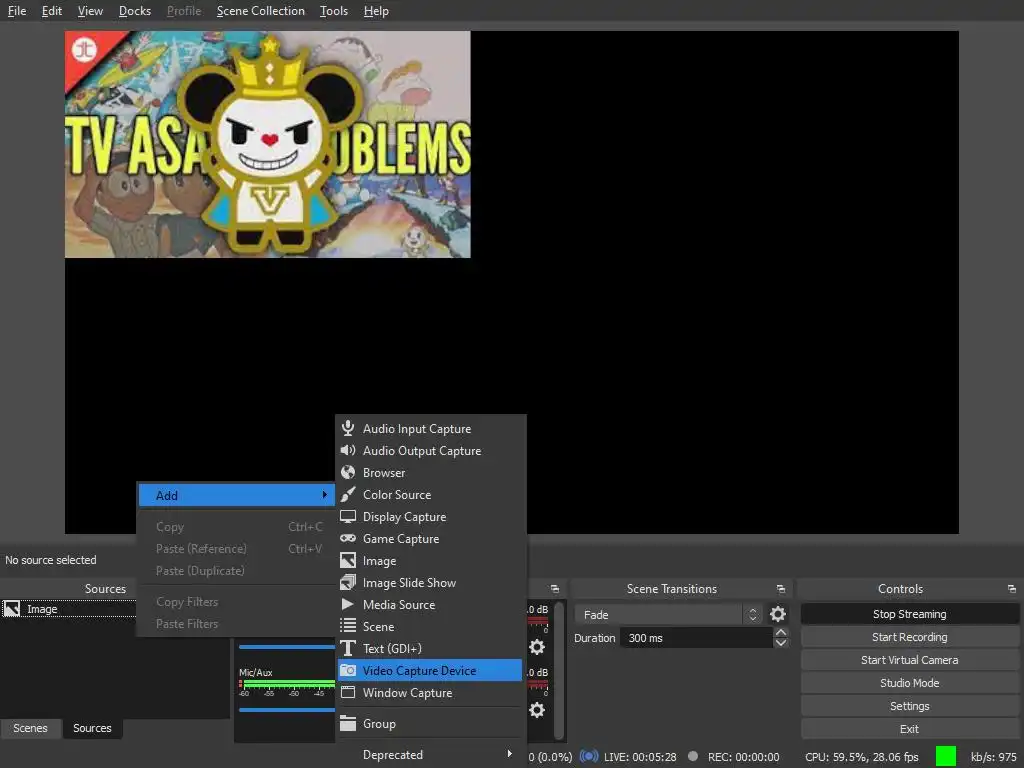Screen dimensions: 1024x768
Task: Select Browser from the source list
Action: coord(430,472)
